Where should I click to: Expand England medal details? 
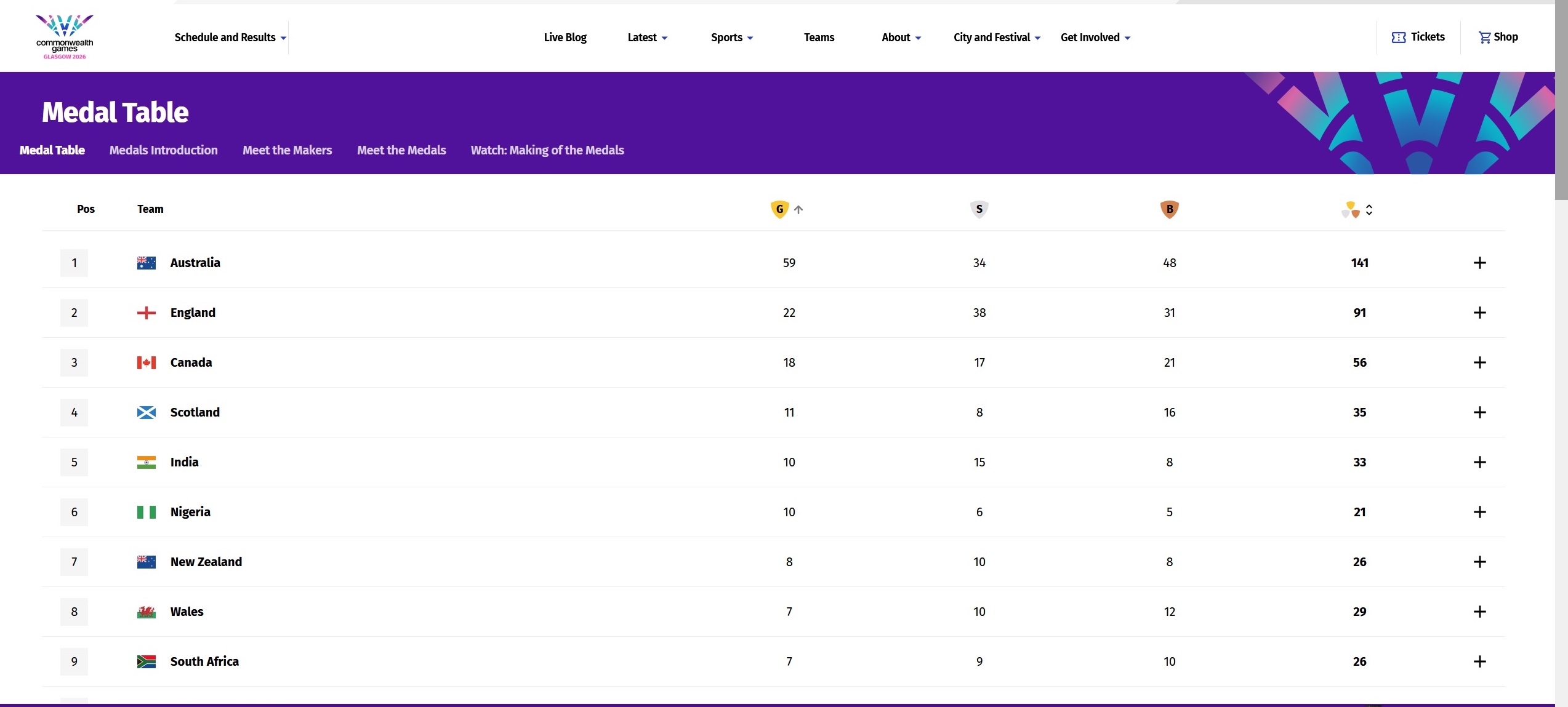click(1480, 313)
